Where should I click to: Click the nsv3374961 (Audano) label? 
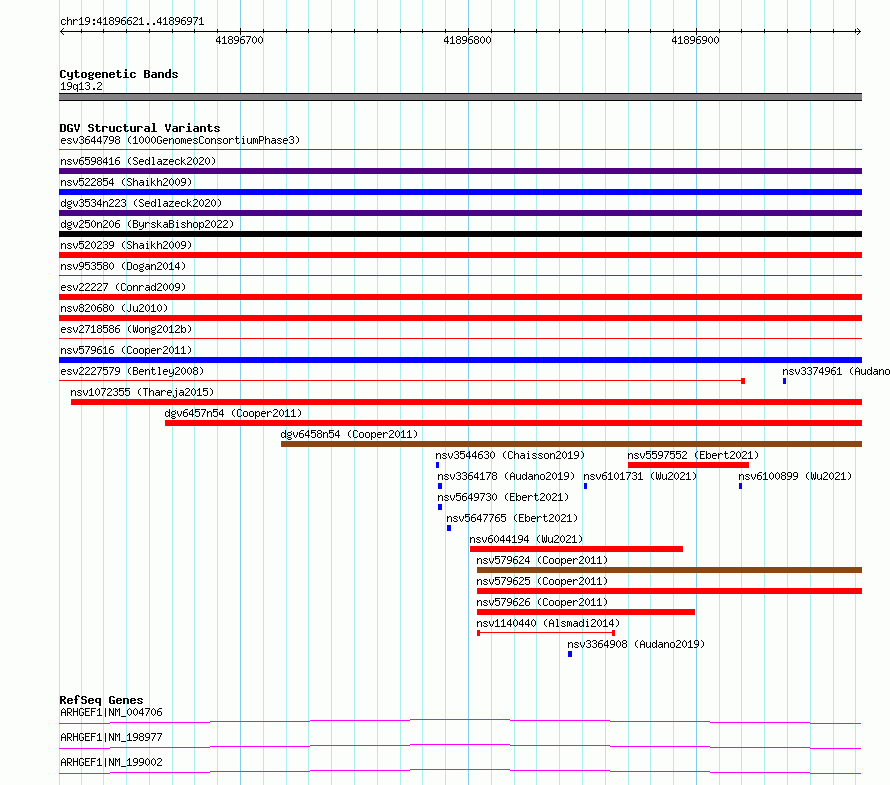point(836,371)
